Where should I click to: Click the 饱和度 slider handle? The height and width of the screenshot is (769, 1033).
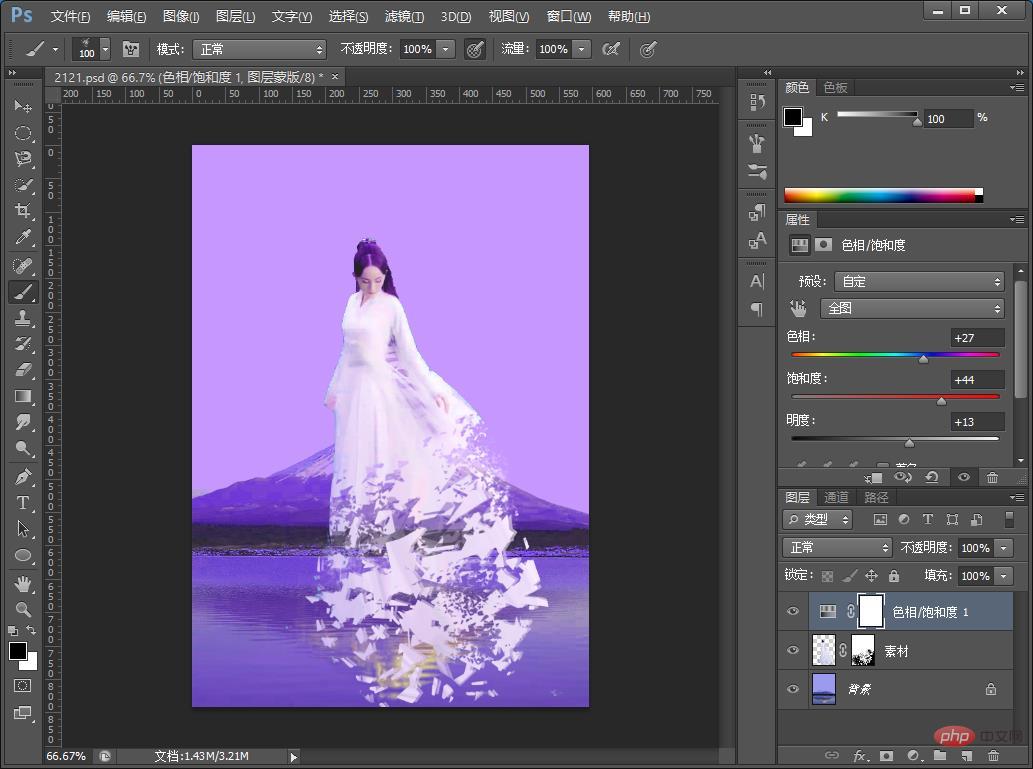[941, 400]
